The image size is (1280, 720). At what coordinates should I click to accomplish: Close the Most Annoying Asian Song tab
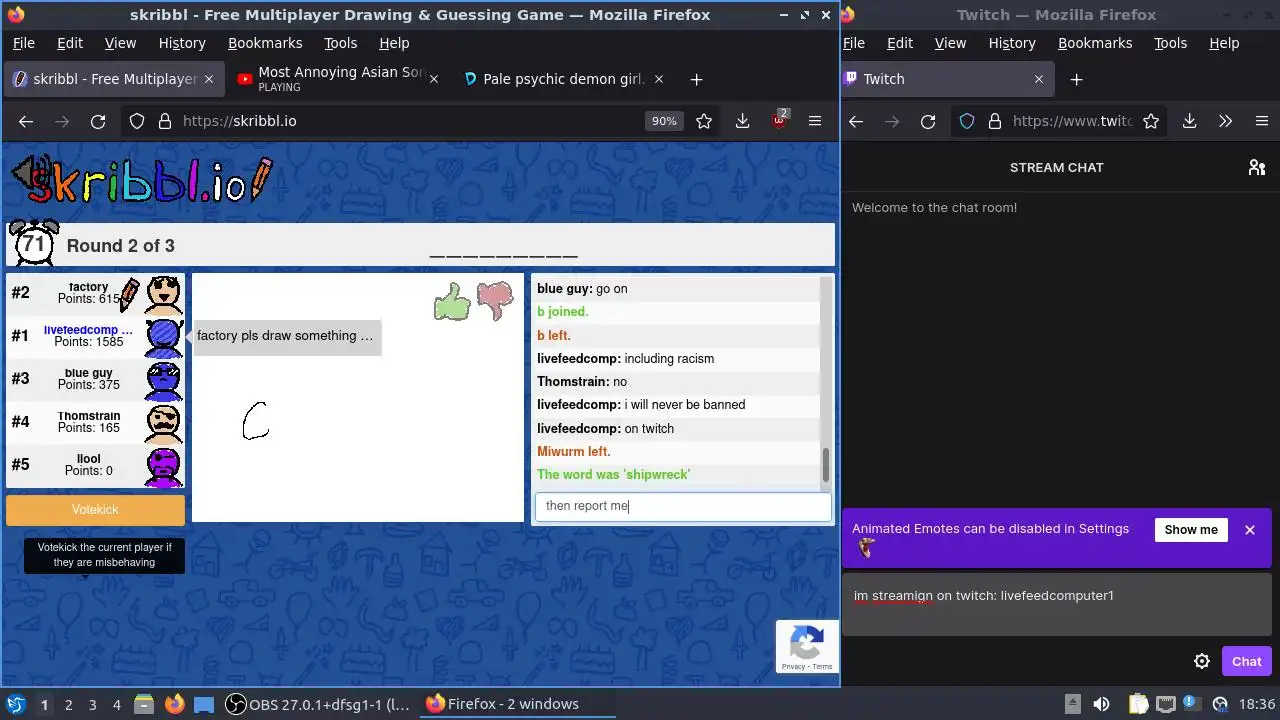click(433, 79)
